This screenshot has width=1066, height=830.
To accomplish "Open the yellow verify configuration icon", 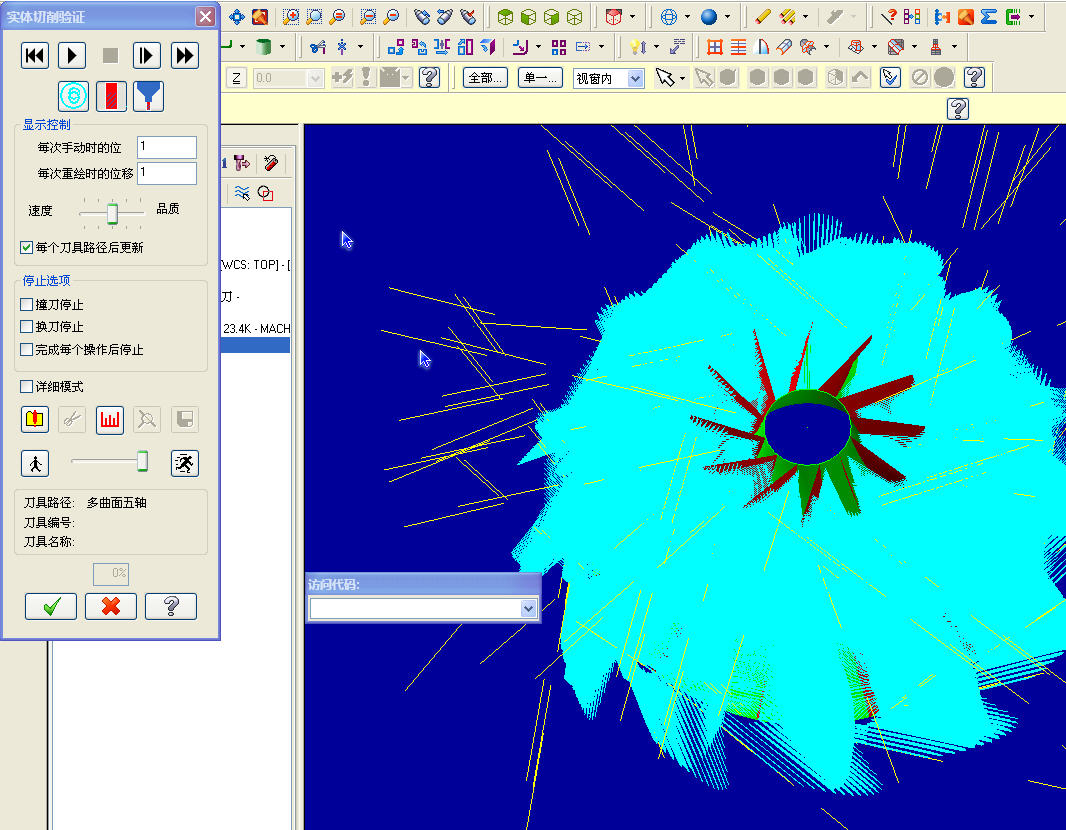I will pyautogui.click(x=35, y=419).
